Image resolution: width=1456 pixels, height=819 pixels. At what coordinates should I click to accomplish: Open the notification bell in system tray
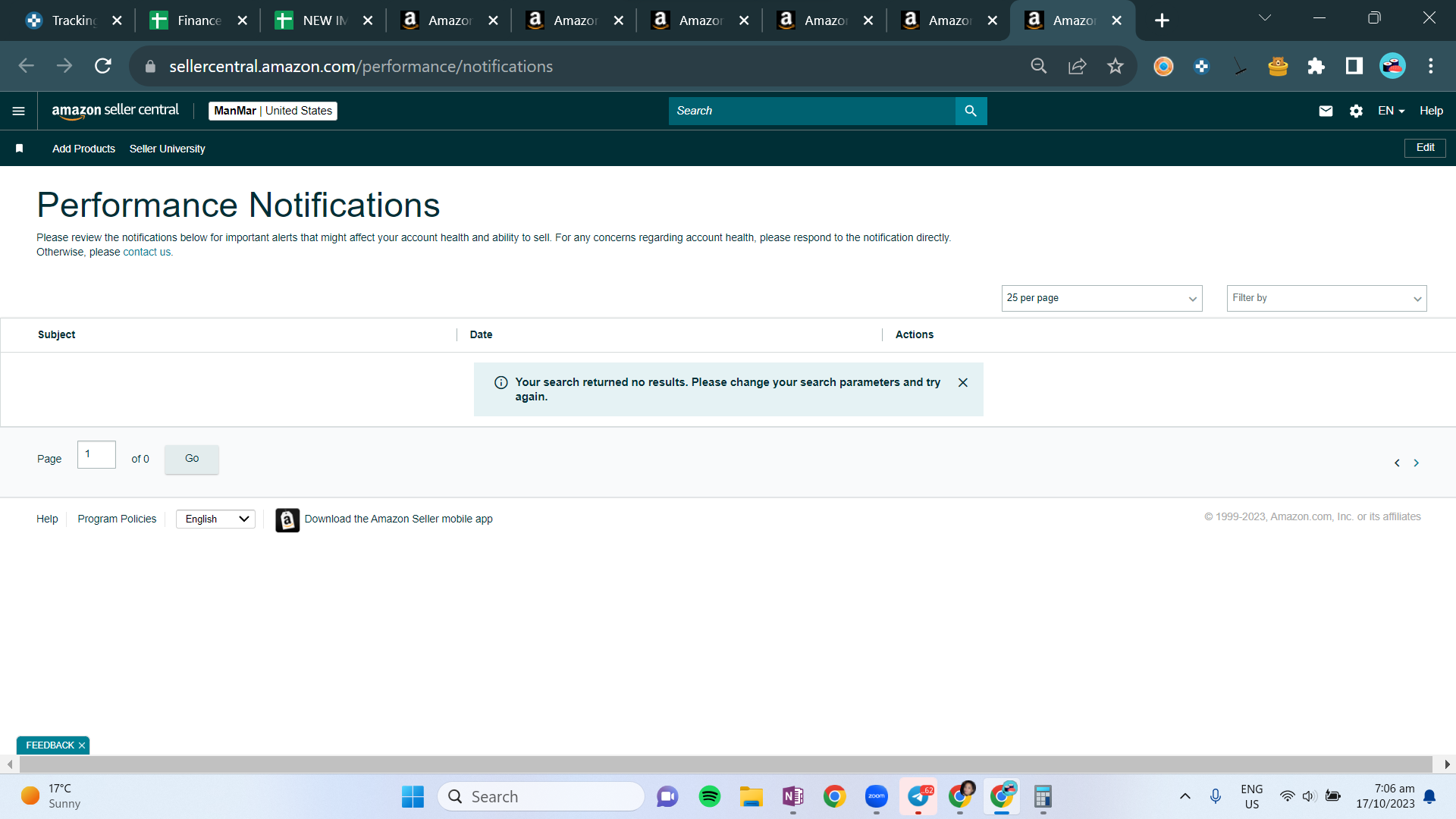(x=1429, y=796)
